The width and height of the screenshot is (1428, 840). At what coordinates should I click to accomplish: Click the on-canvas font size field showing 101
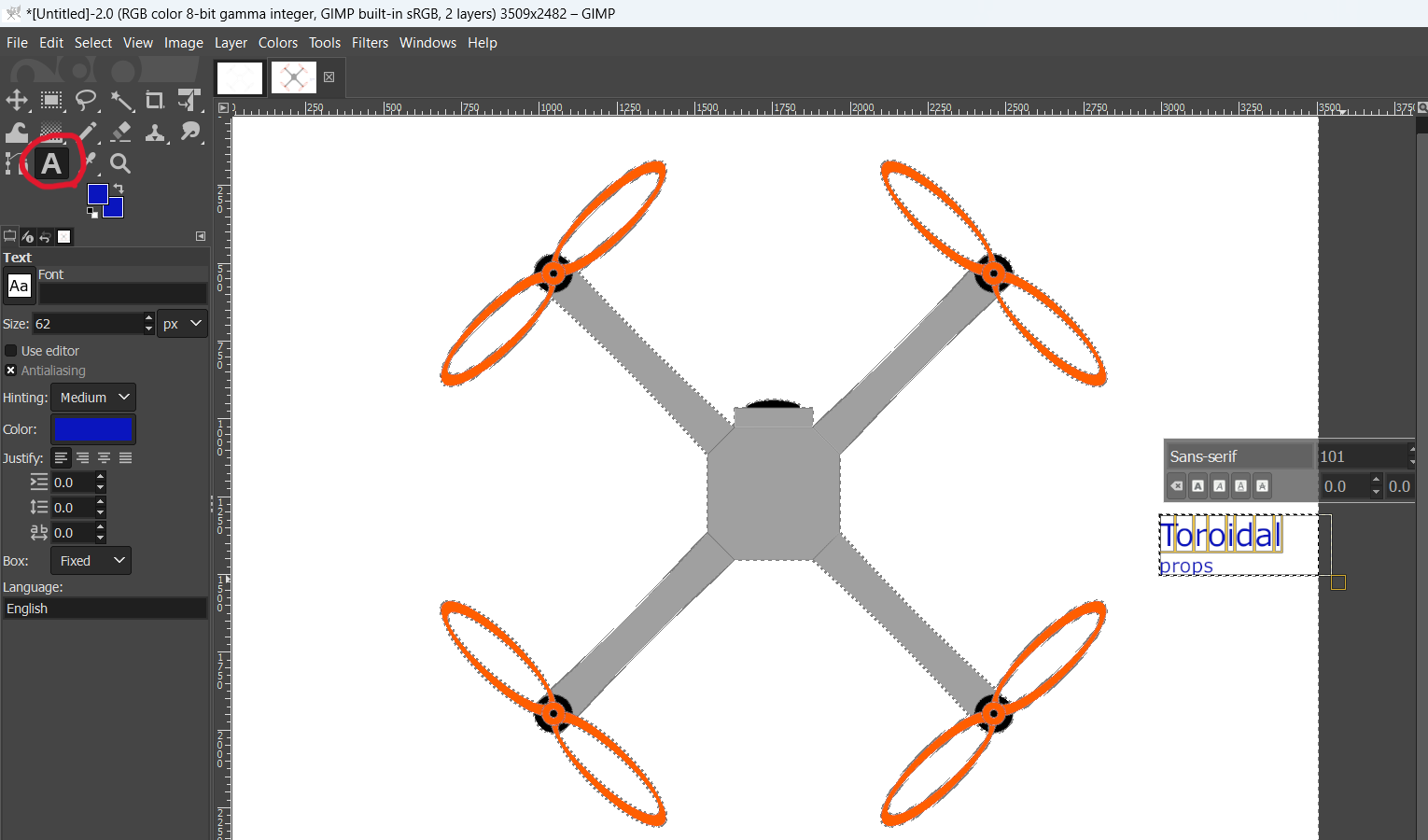pyautogui.click(x=1362, y=456)
